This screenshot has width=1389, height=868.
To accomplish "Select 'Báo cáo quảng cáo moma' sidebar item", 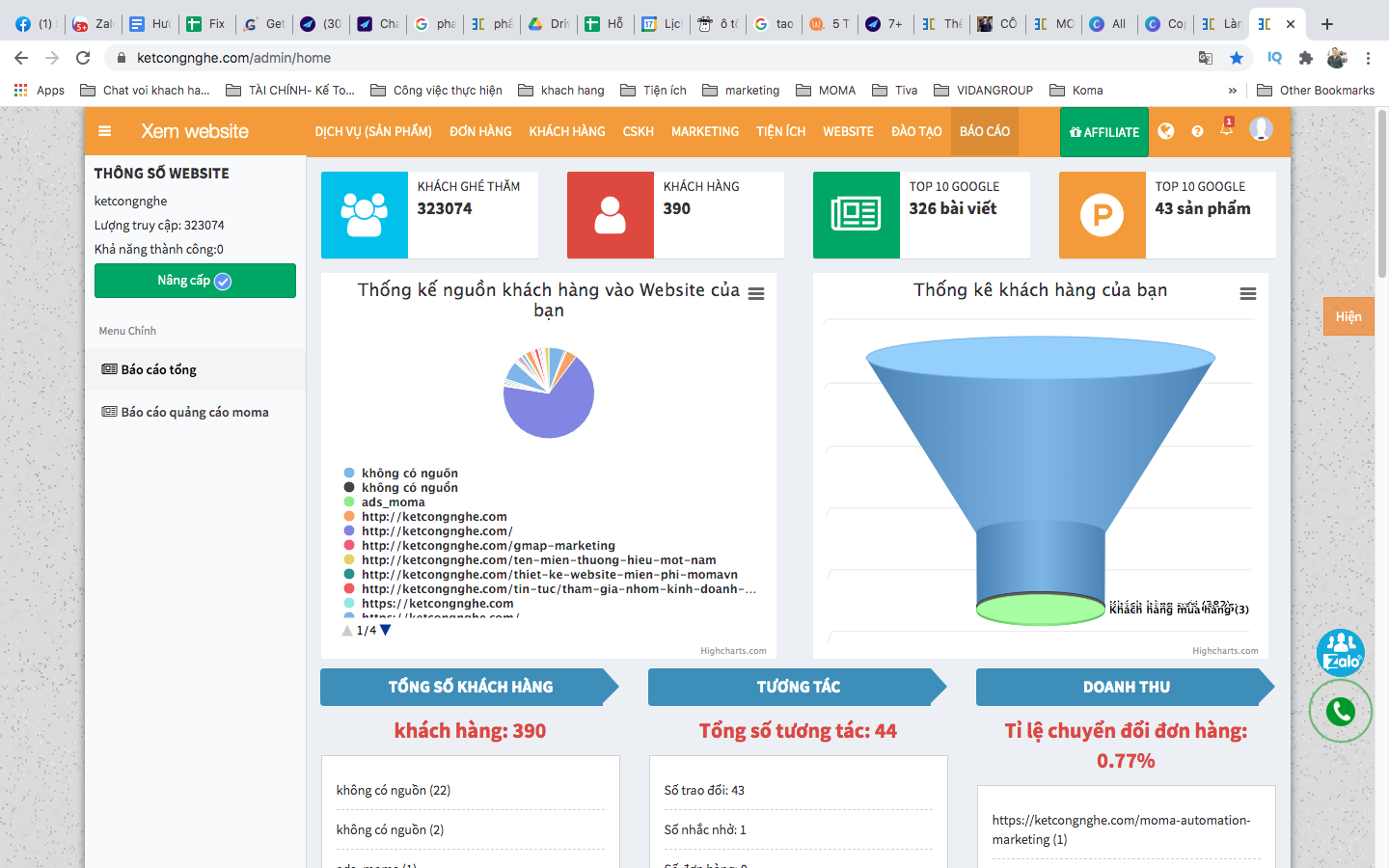I will 194,412.
